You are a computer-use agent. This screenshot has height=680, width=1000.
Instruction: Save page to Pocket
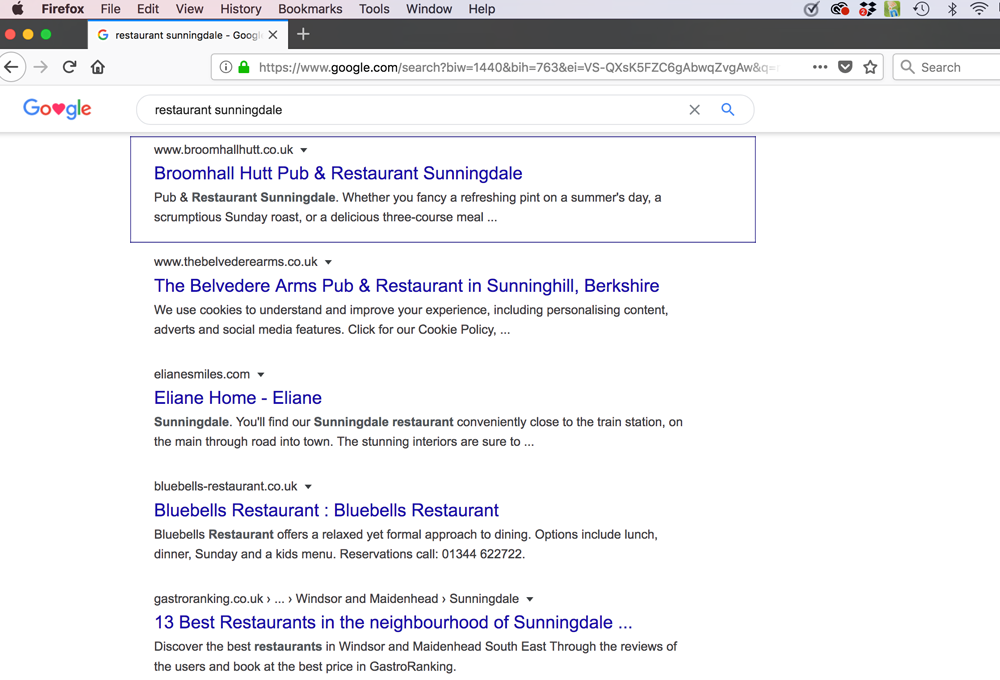tap(845, 67)
